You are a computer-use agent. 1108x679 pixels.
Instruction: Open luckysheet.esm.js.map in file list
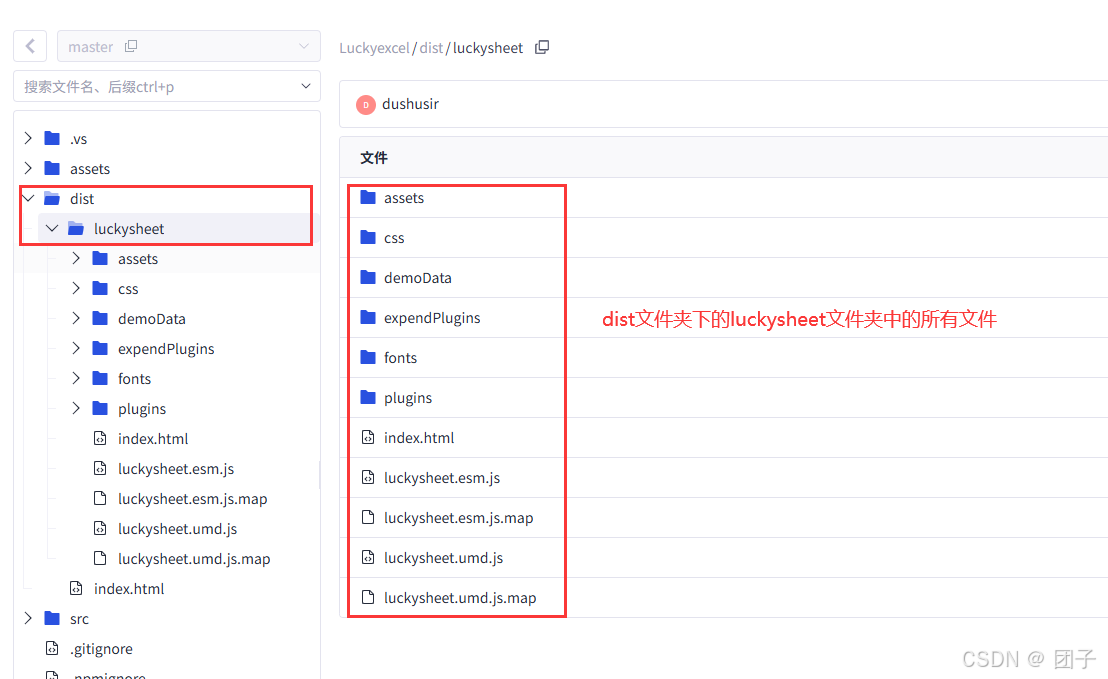[459, 518]
